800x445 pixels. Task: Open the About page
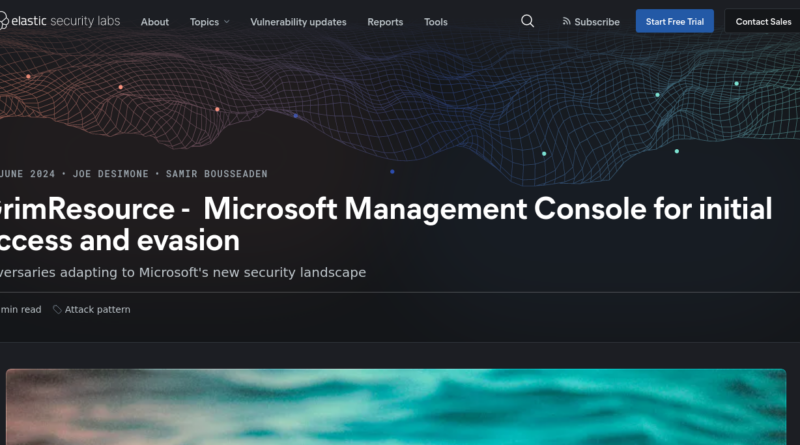[x=155, y=22]
